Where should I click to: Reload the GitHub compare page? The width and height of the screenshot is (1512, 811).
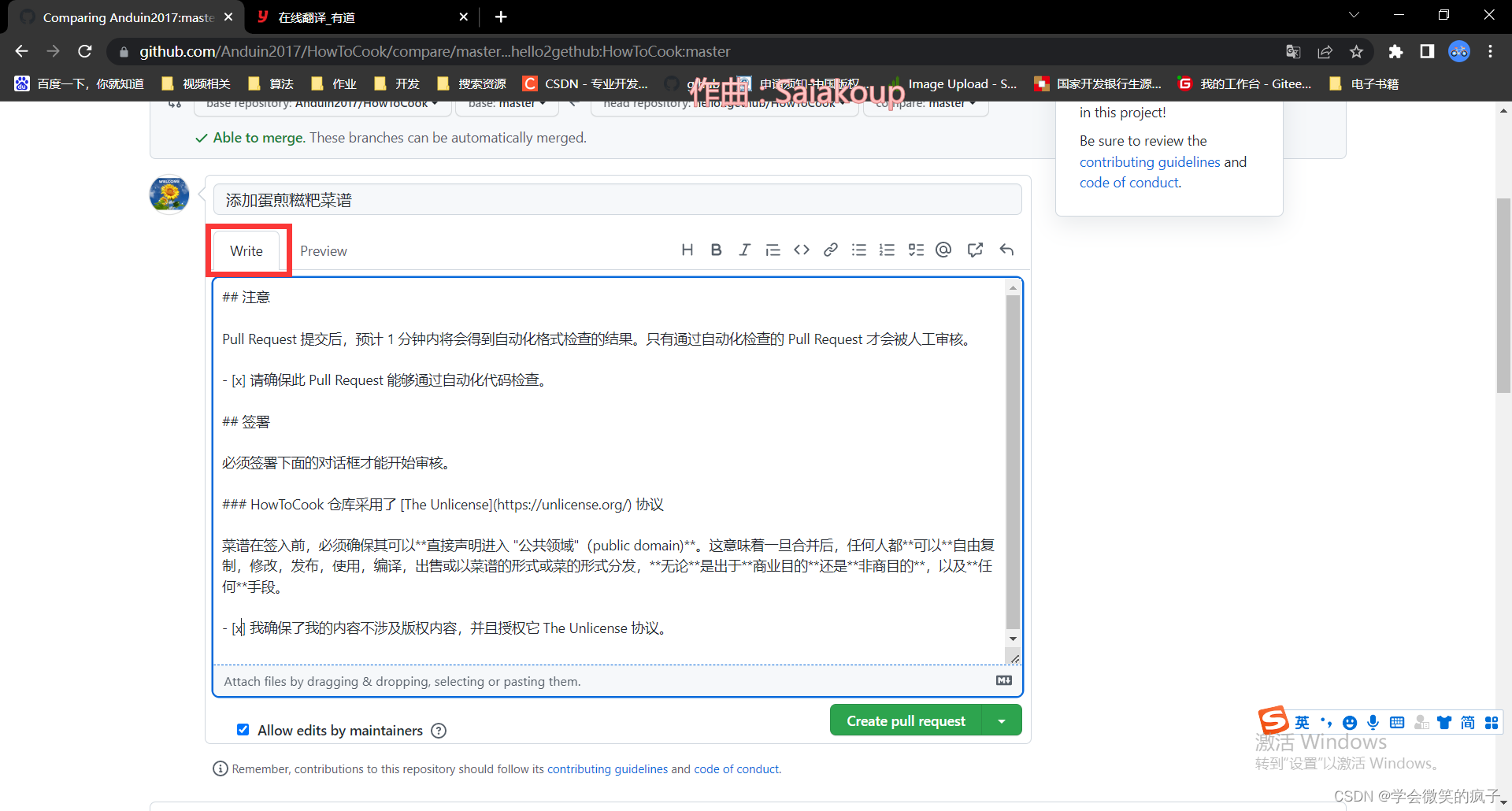coord(85,51)
